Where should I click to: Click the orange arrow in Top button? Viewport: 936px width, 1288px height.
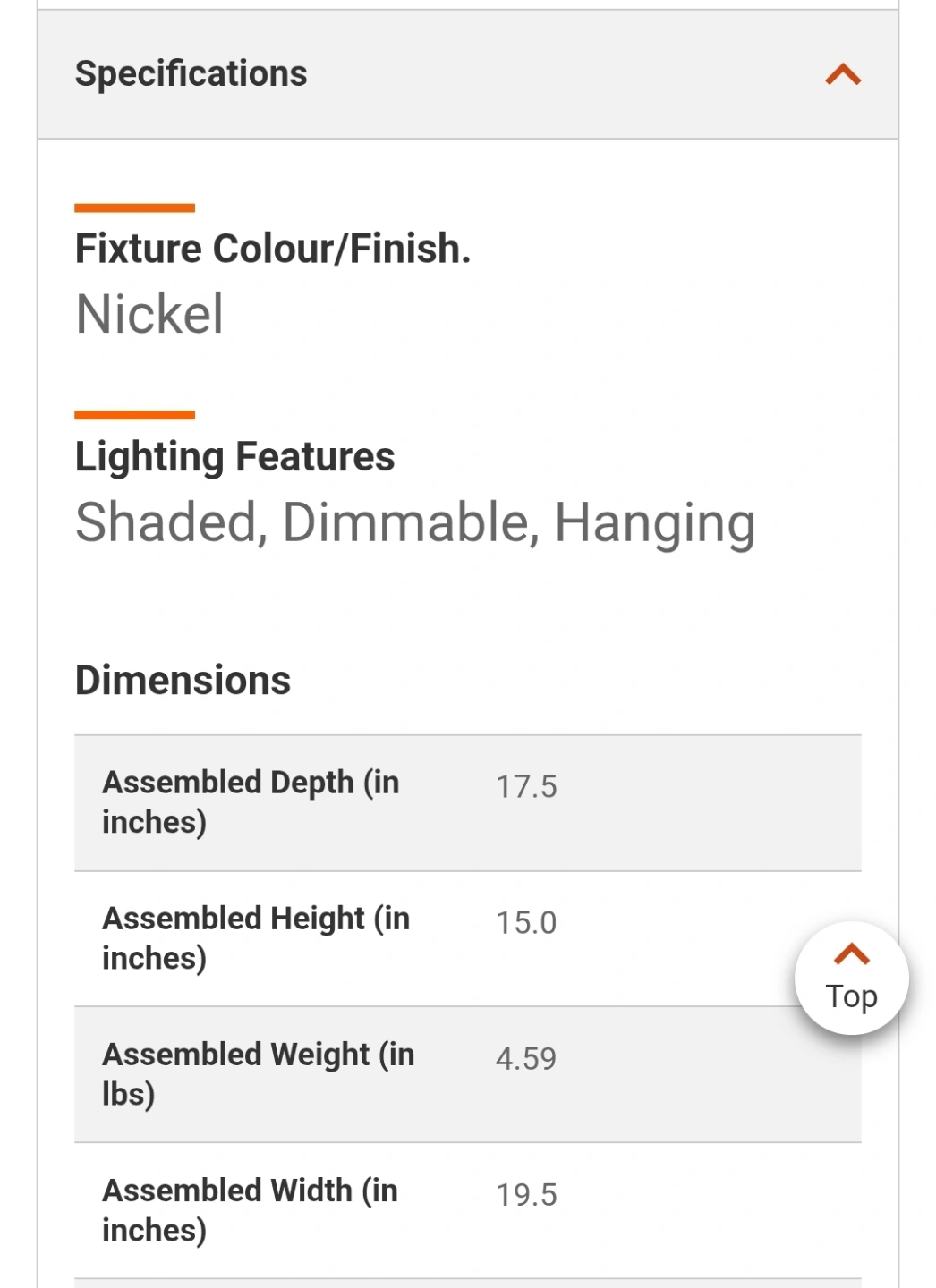[x=851, y=954]
